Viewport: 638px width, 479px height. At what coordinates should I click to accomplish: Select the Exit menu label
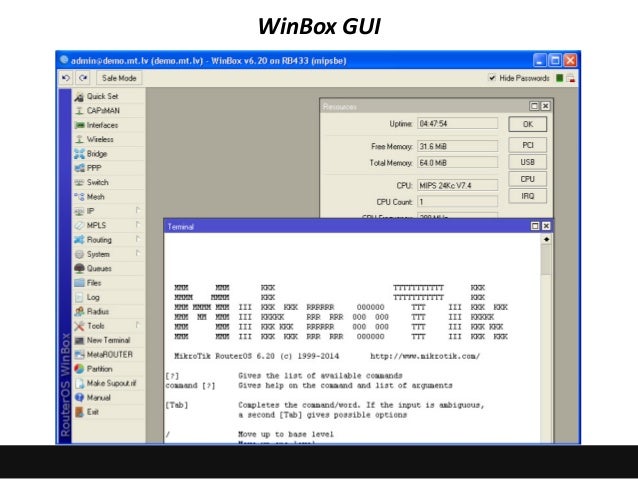pyautogui.click(x=93, y=412)
